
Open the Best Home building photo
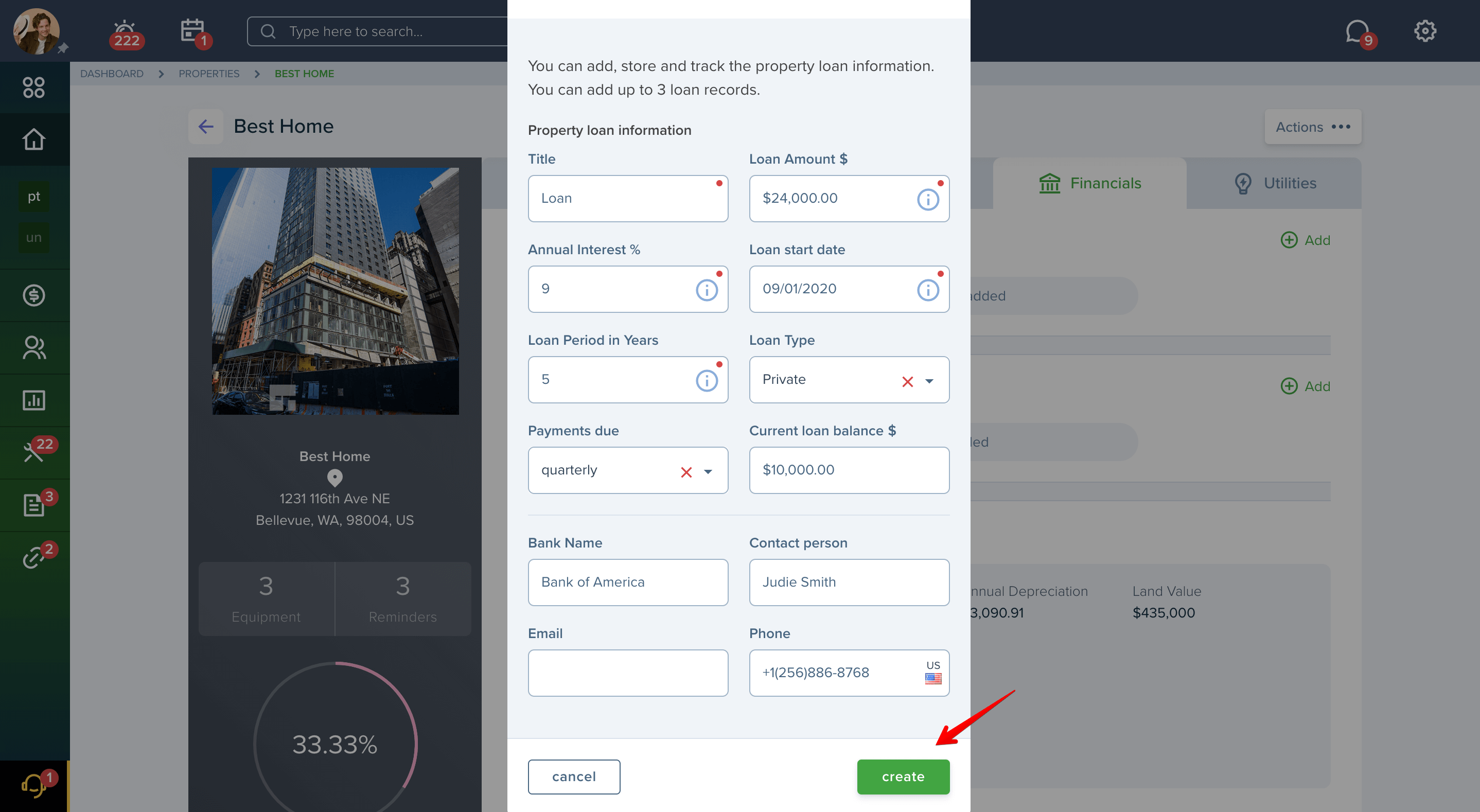tap(335, 291)
